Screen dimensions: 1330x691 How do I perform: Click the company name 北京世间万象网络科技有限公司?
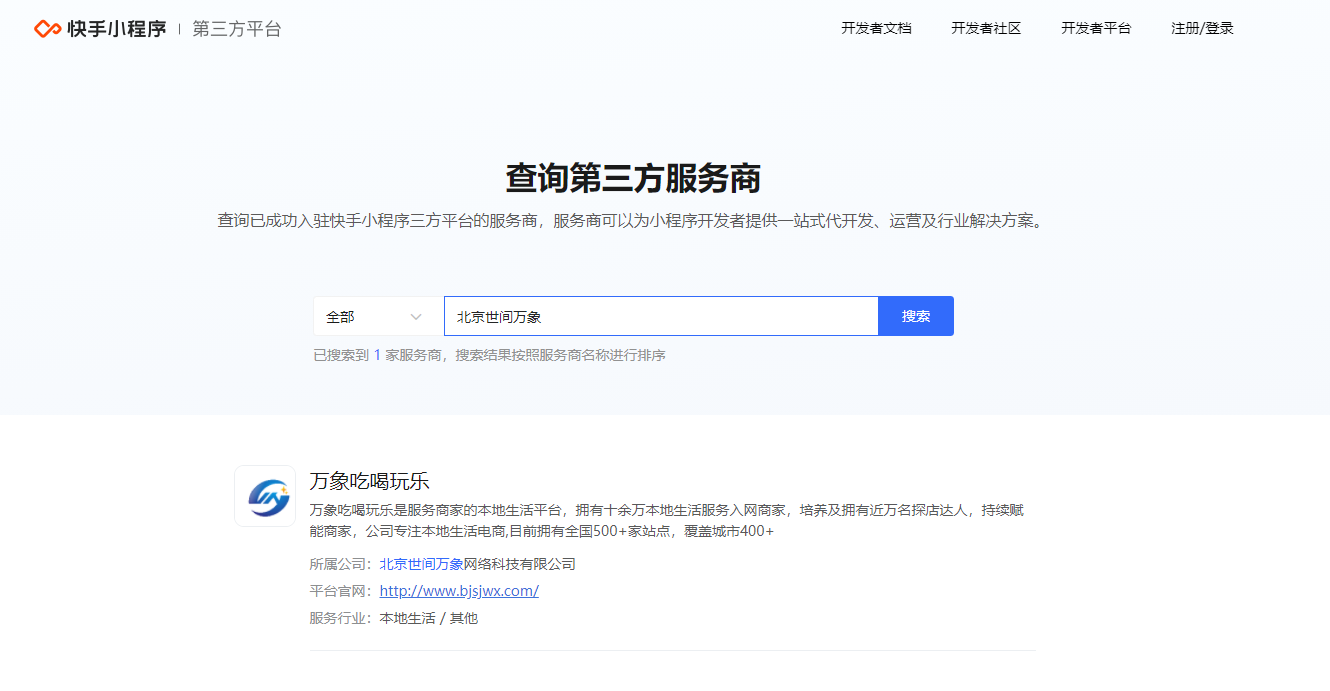click(x=478, y=564)
